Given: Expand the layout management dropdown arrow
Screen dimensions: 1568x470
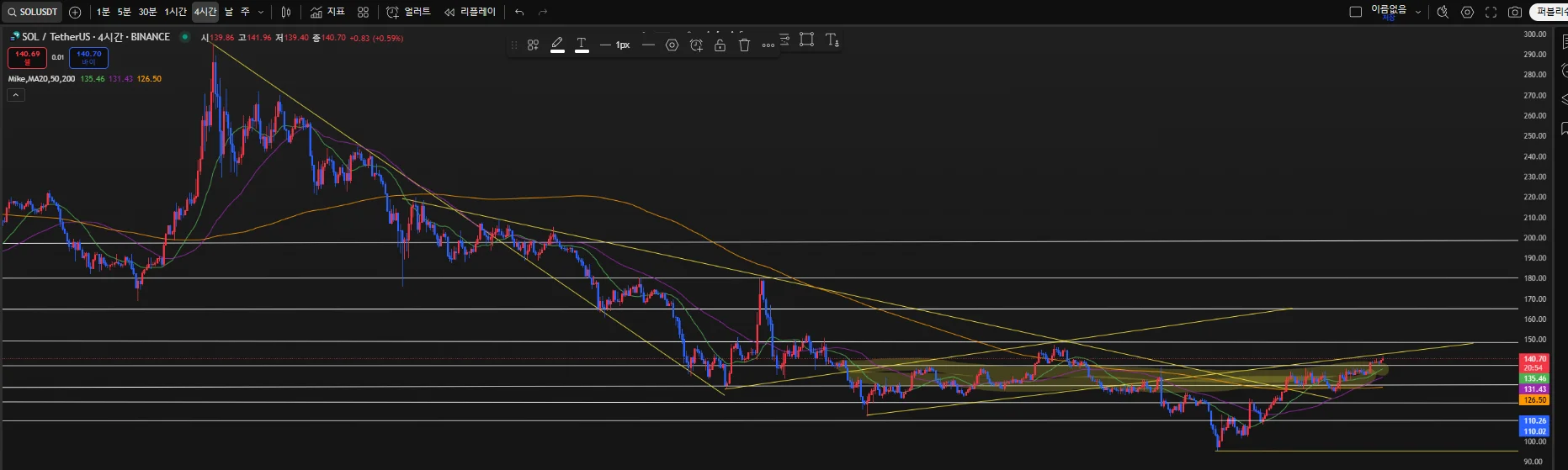Looking at the screenshot, I should 1418,12.
